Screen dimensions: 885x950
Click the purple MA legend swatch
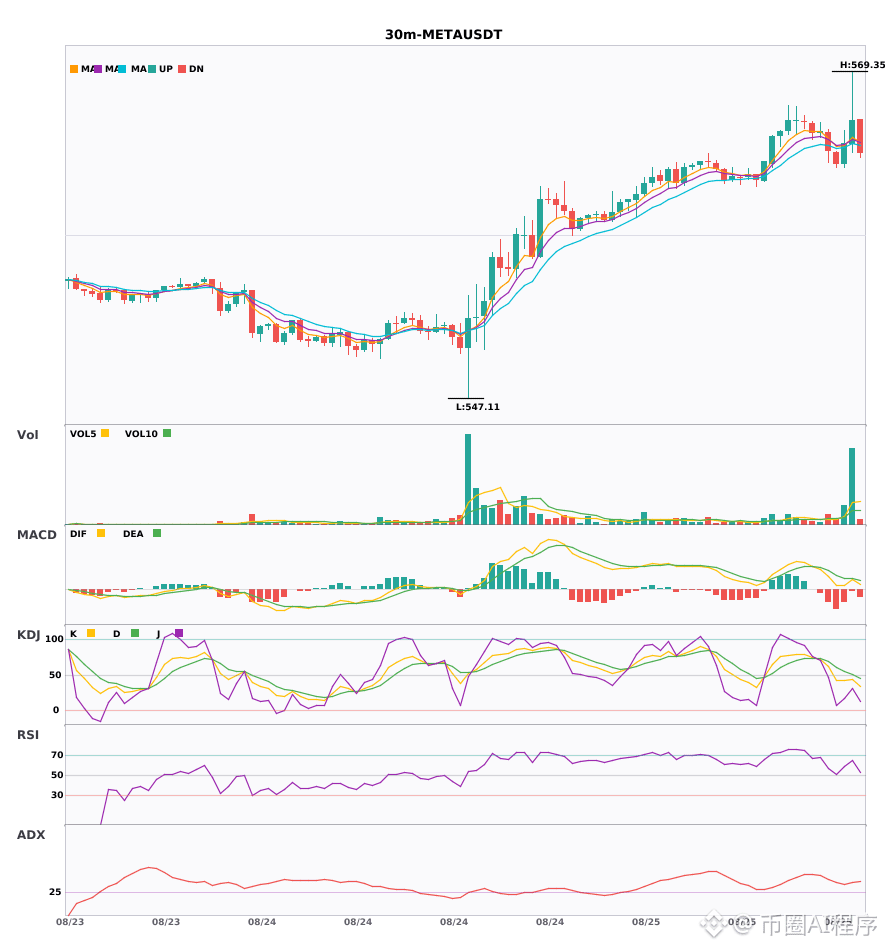tap(98, 69)
